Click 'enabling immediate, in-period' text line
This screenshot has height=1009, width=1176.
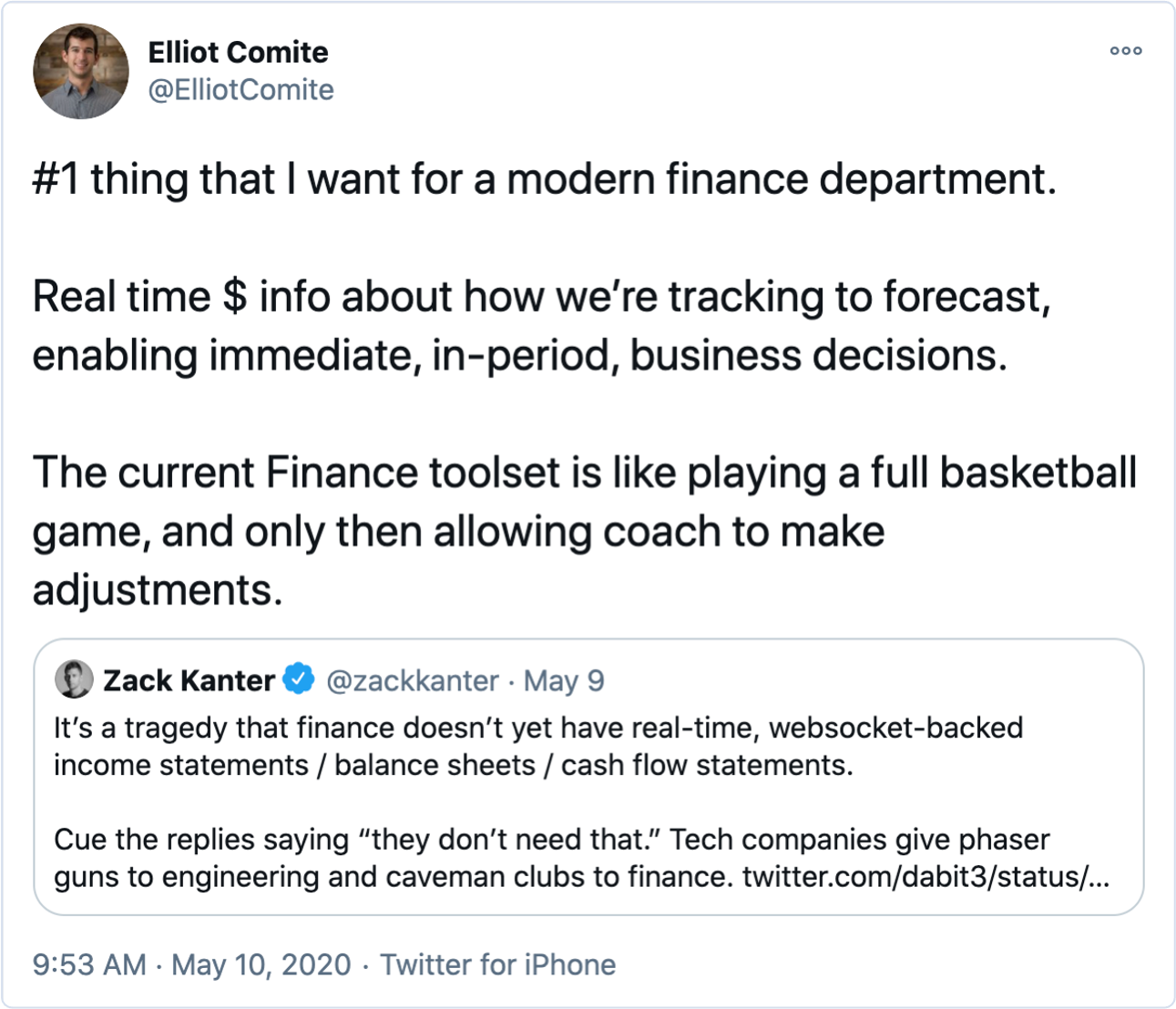click(x=519, y=355)
